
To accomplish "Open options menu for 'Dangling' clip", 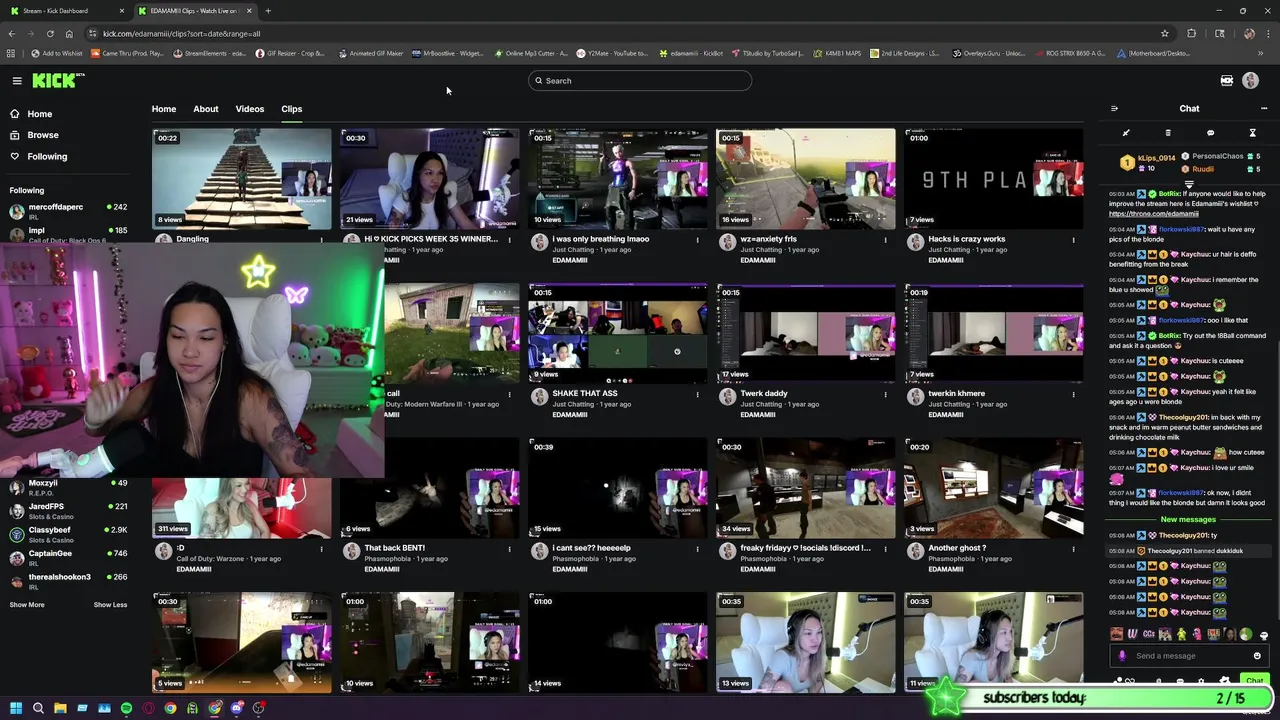I will point(322,240).
